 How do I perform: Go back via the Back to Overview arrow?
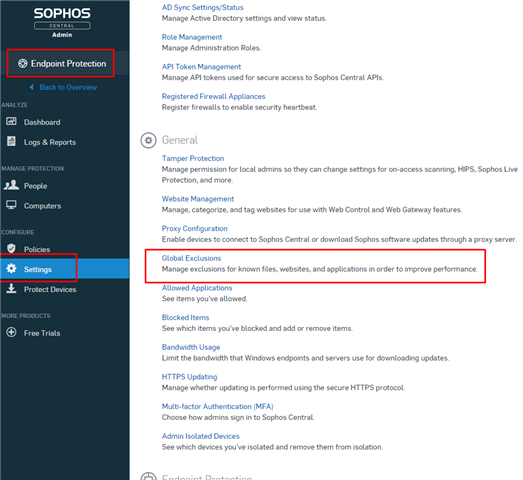[32, 87]
